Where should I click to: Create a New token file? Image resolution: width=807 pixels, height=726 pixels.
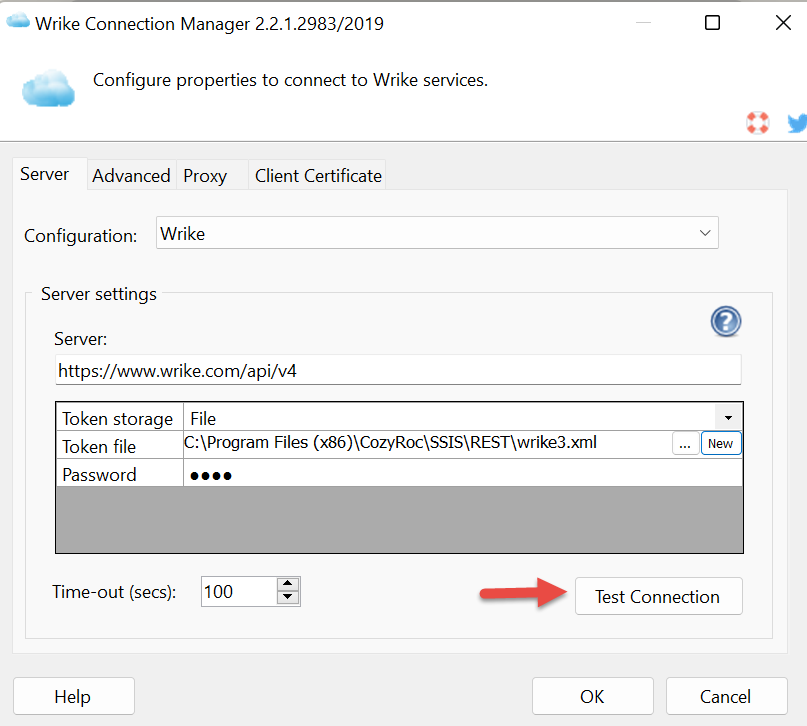(x=720, y=444)
